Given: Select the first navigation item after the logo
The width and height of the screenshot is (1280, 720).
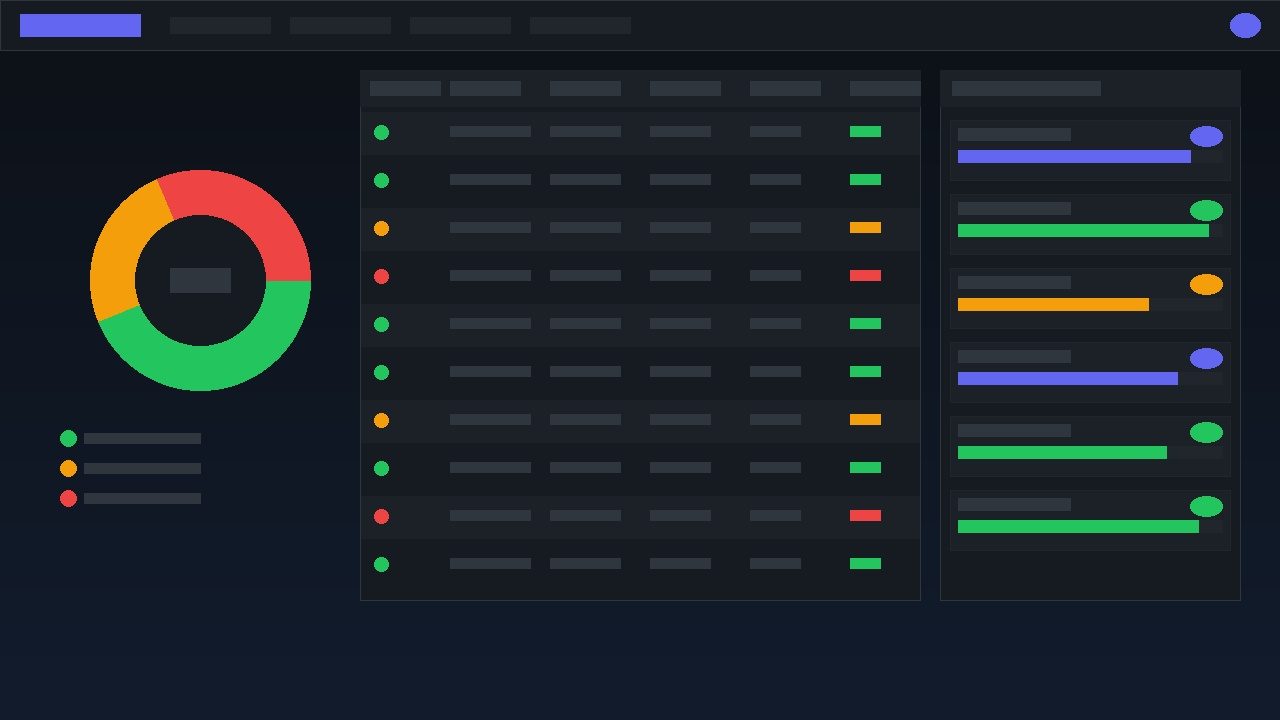Looking at the screenshot, I should (x=220, y=25).
